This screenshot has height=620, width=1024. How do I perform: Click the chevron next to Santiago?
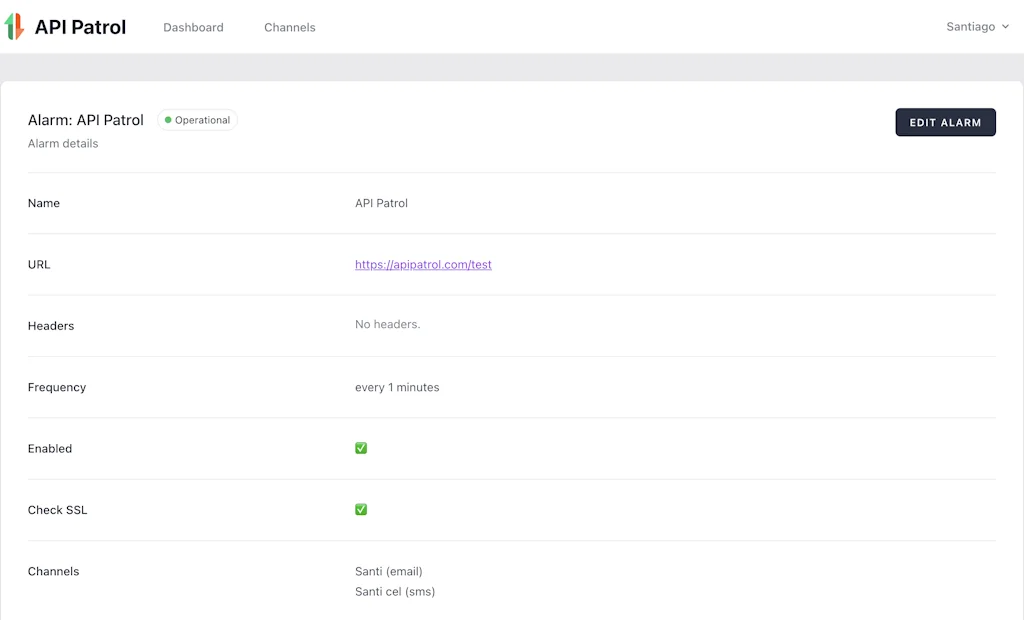click(1005, 27)
